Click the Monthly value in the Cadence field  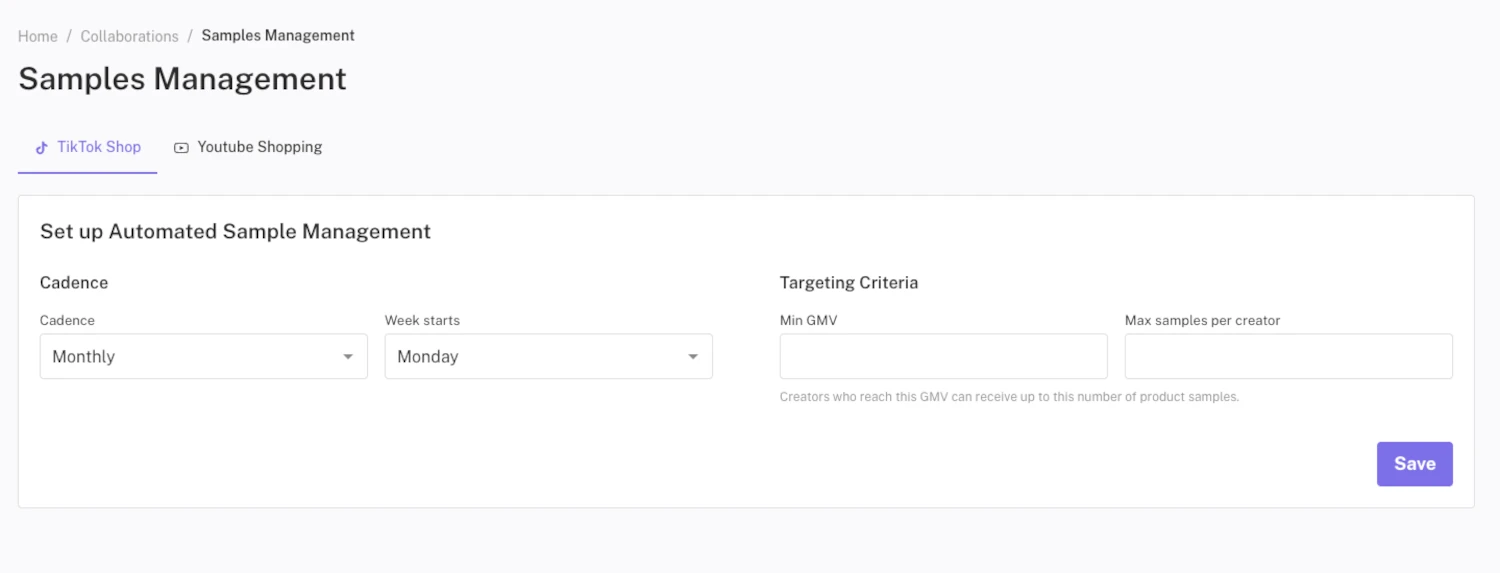[x=84, y=357]
